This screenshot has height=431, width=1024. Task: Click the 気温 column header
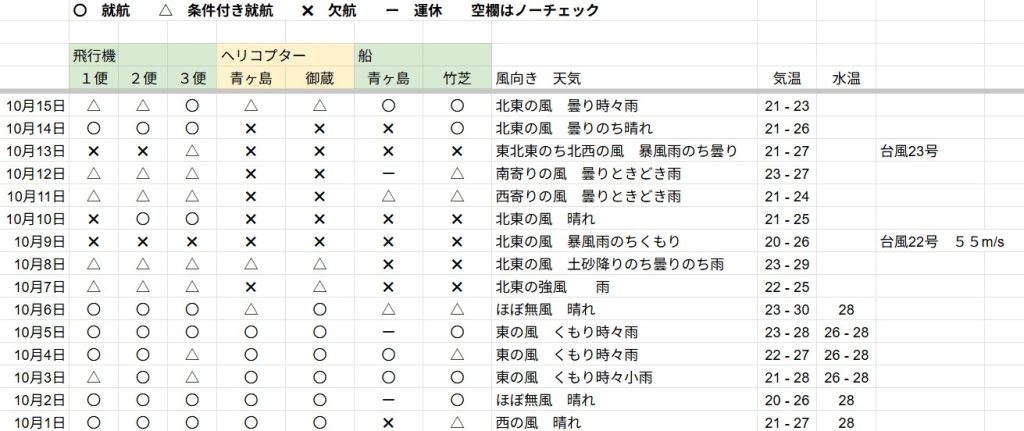[x=787, y=78]
